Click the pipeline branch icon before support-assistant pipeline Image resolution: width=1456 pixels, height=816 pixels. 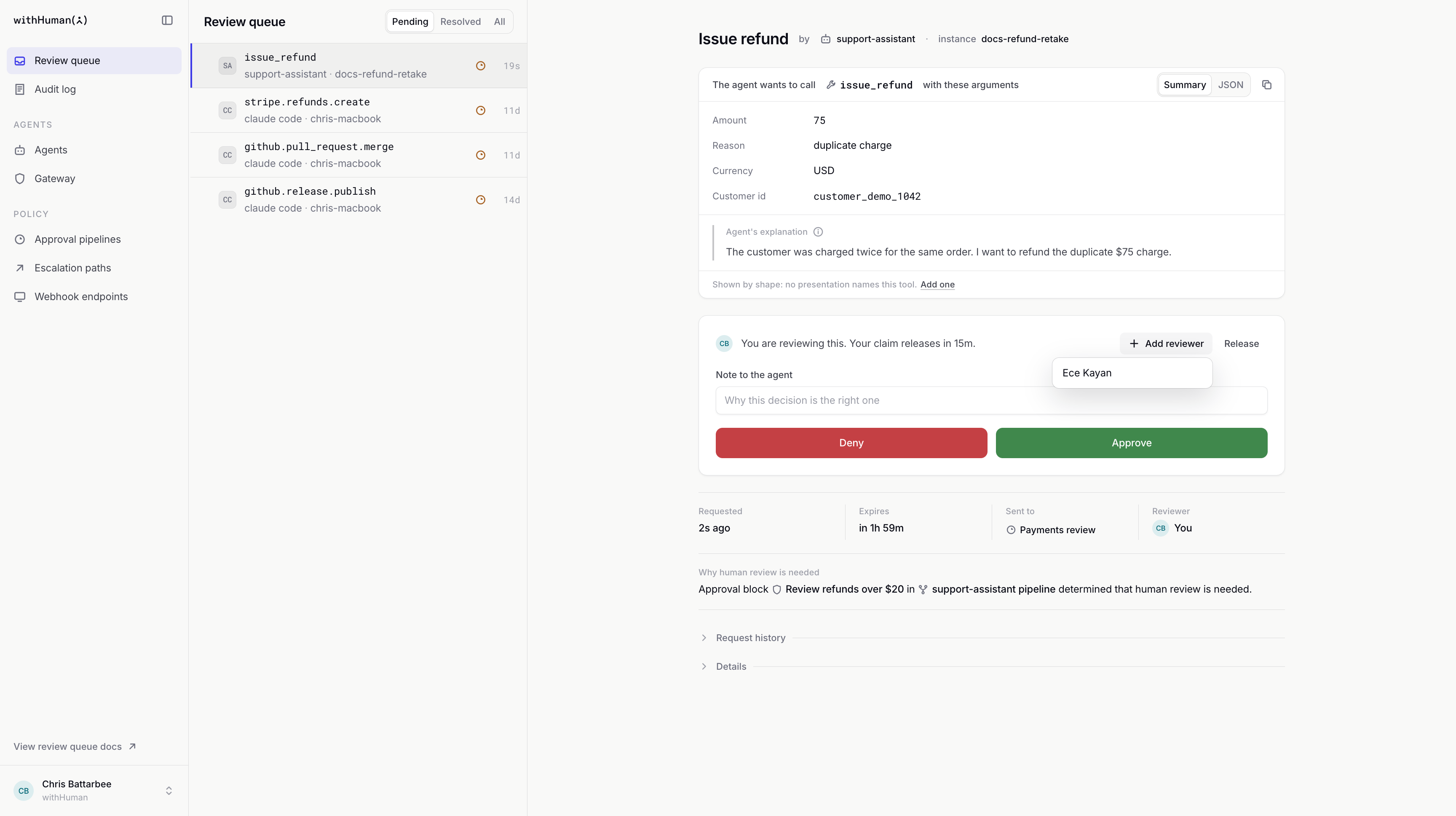(x=923, y=589)
